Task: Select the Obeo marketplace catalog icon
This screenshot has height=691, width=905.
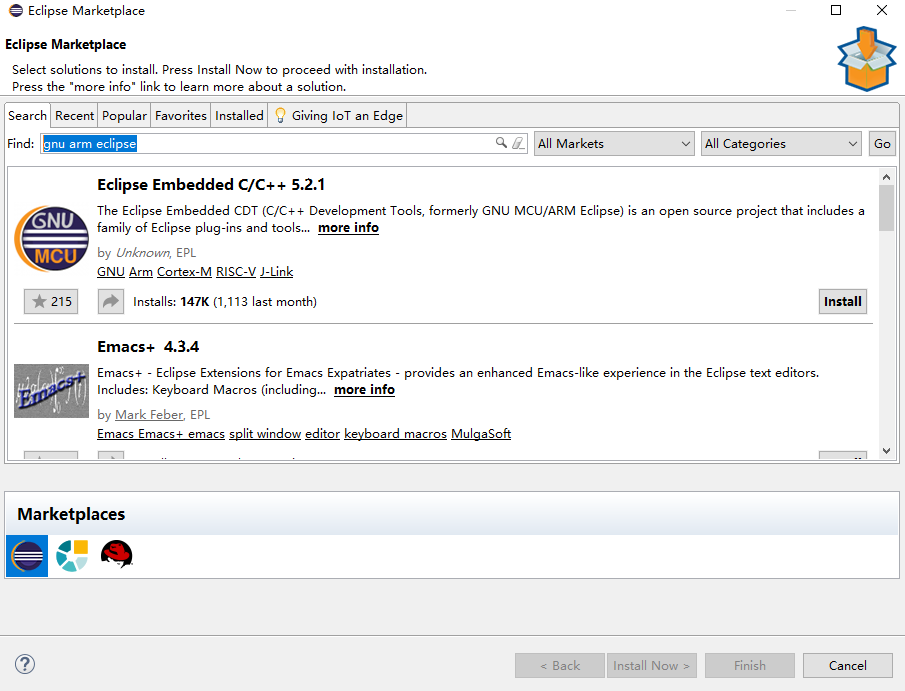Action: [x=72, y=556]
